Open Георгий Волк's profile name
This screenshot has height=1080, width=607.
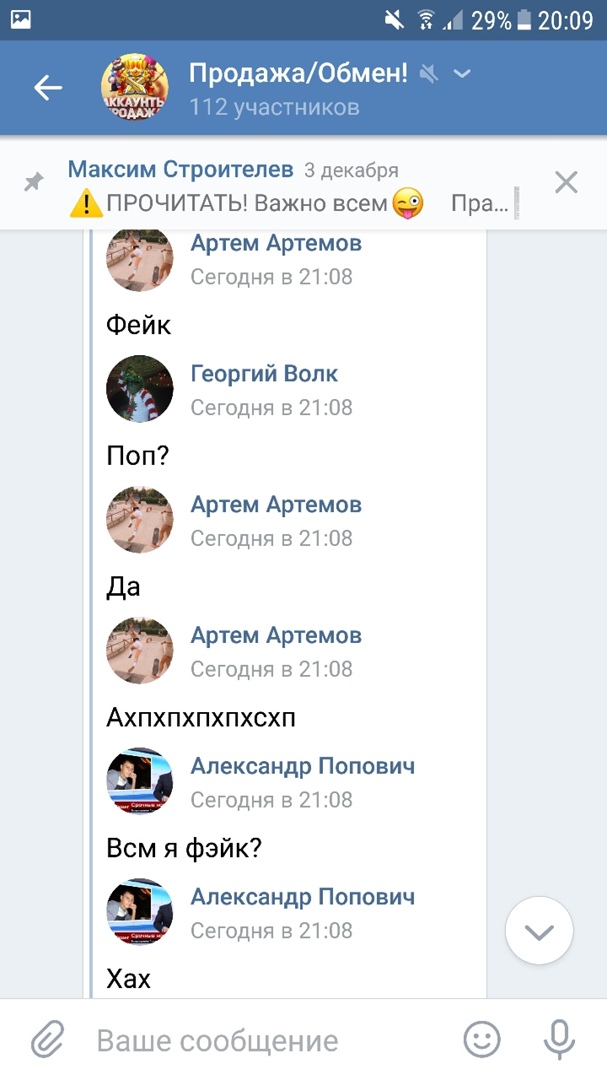[x=264, y=374]
